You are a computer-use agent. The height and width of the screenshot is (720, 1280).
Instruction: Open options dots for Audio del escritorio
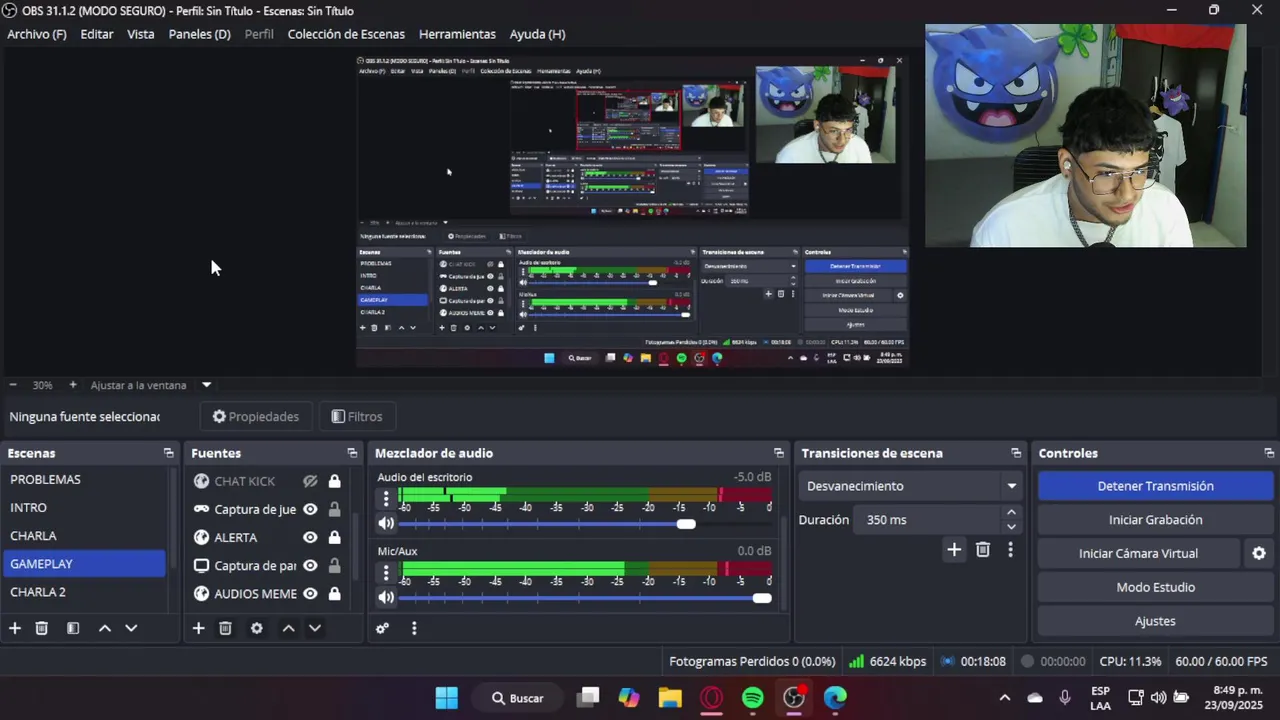[386, 498]
